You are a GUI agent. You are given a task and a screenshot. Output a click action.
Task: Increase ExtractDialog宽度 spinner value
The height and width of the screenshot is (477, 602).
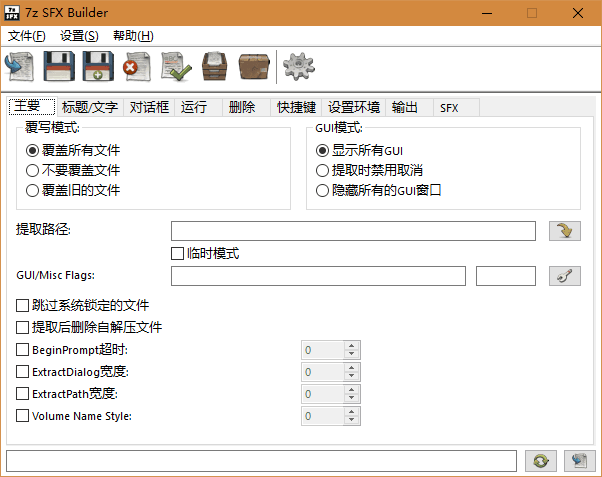351,367
